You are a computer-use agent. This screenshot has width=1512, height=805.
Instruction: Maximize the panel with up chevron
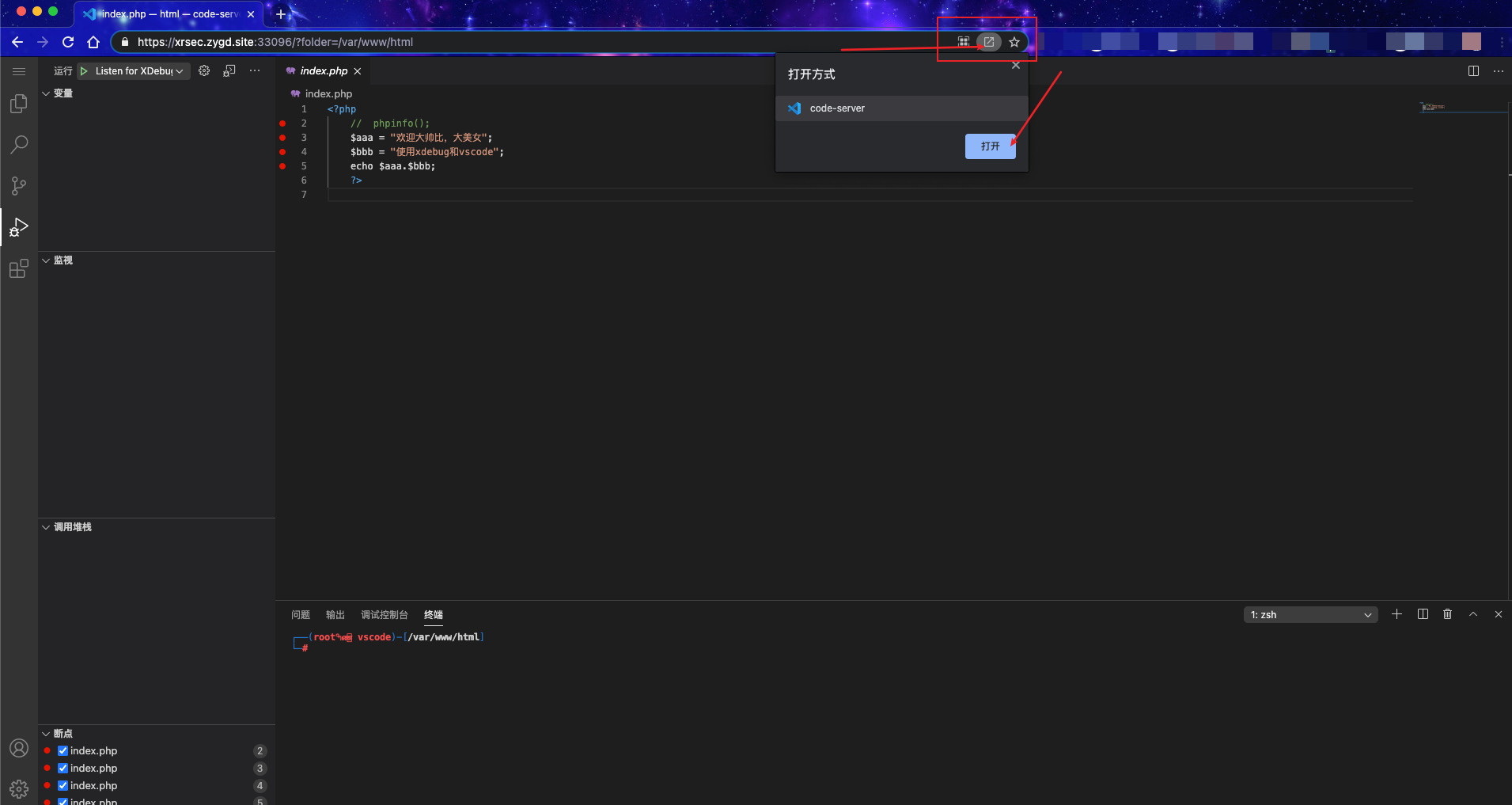[1473, 614]
